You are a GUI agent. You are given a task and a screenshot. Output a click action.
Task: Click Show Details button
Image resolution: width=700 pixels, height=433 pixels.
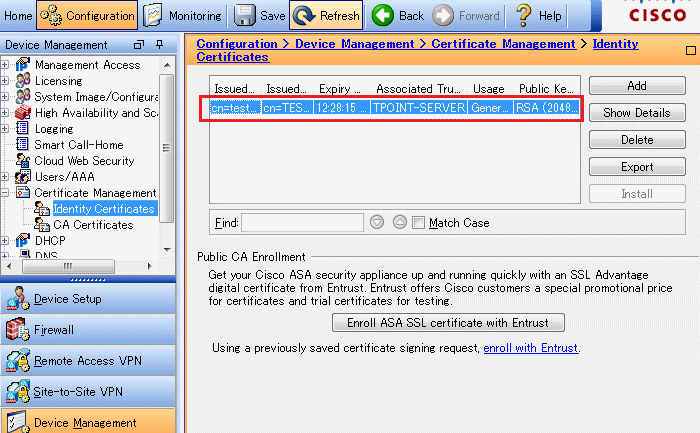637,112
